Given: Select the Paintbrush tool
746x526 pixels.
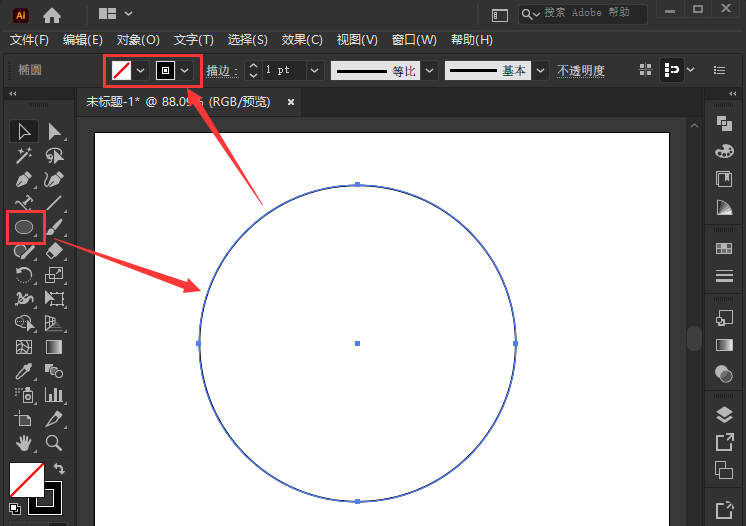Looking at the screenshot, I should click(x=54, y=227).
